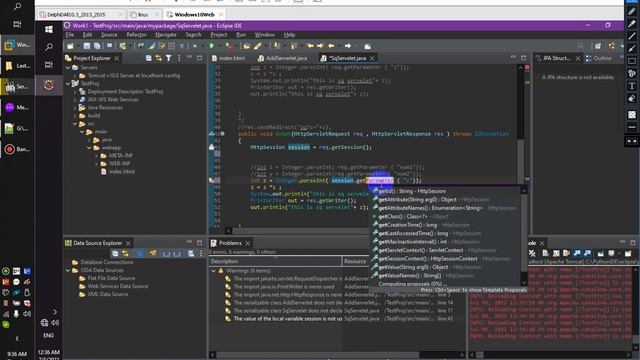The width and height of the screenshot is (640, 360).
Task: Click the Save All toolbar icon
Action: [97, 46]
